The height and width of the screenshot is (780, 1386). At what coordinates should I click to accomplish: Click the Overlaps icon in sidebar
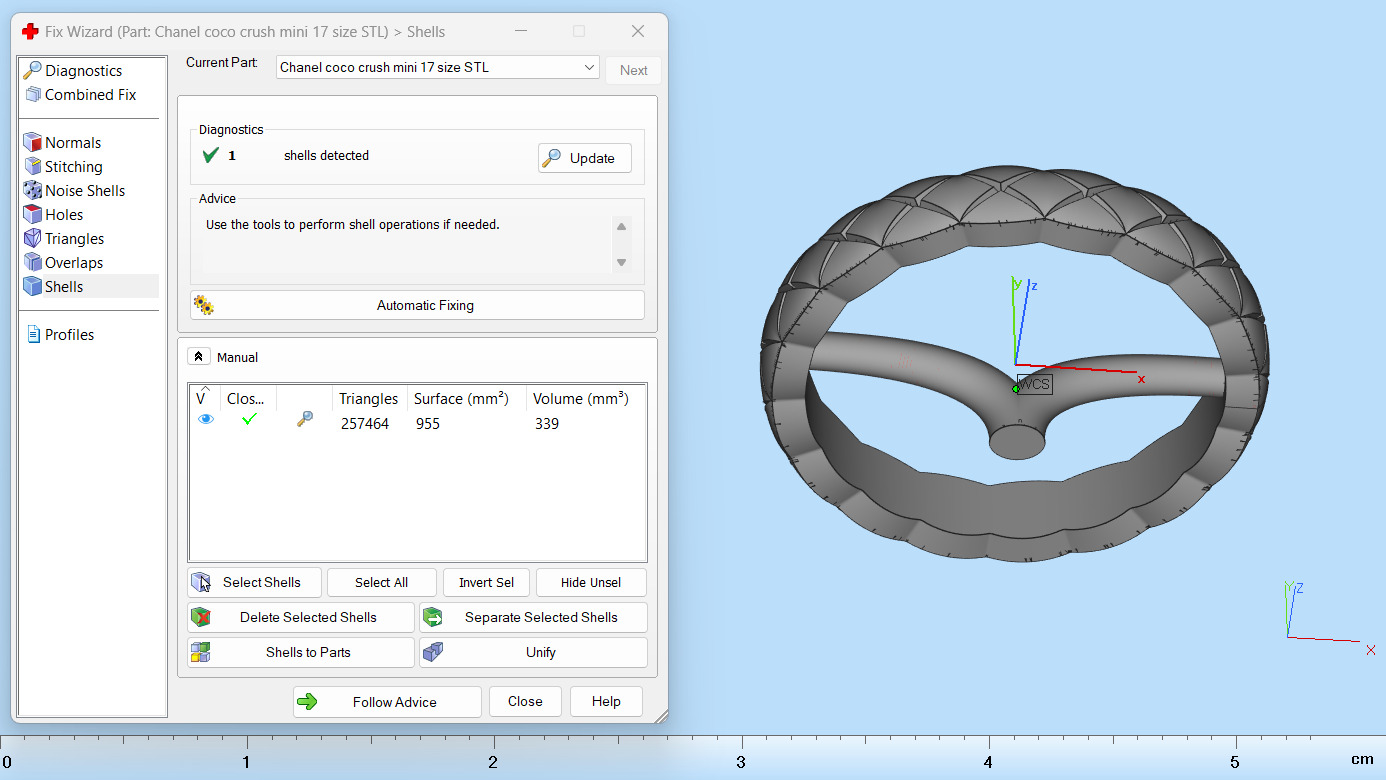point(32,263)
